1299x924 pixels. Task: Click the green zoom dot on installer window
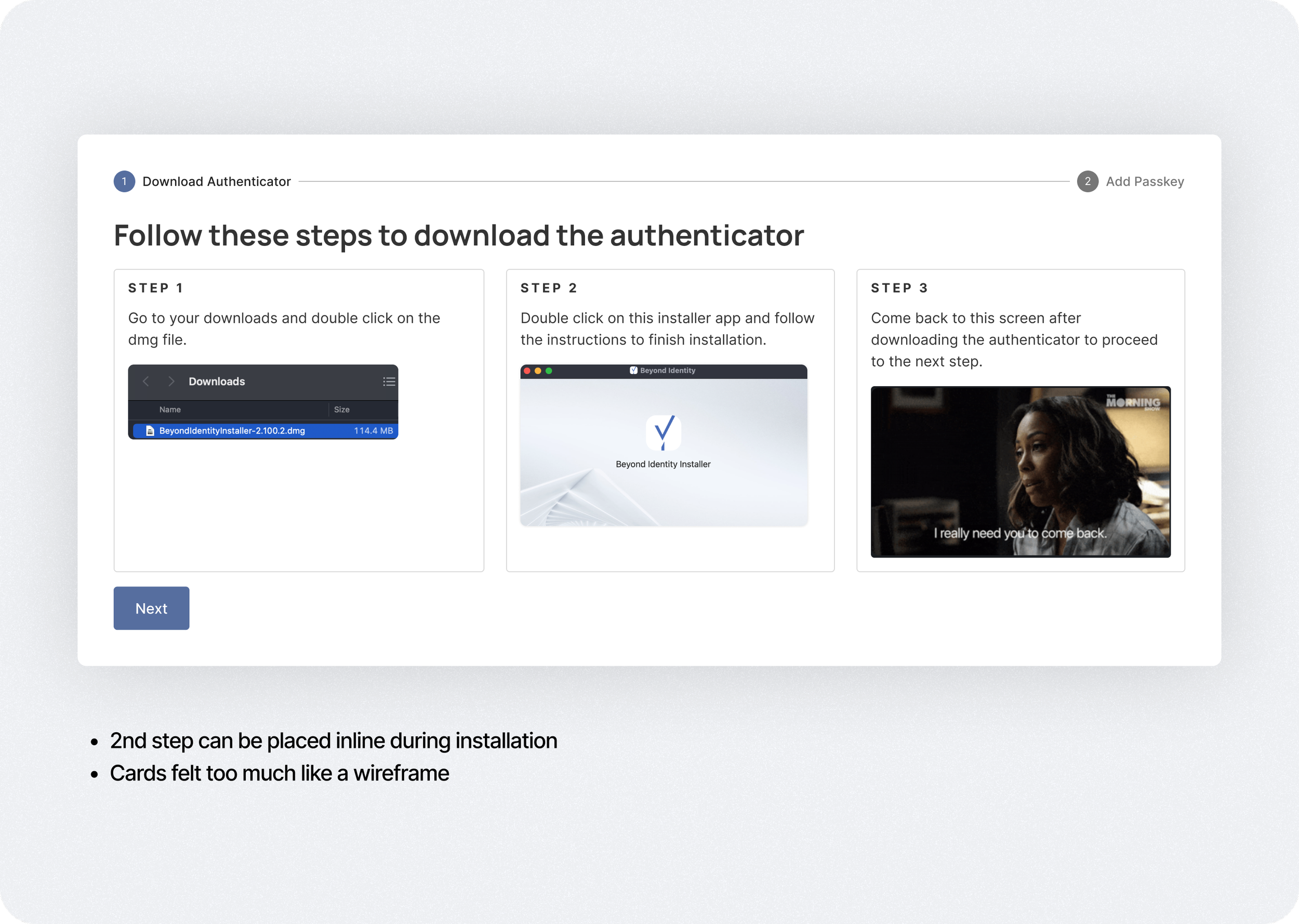click(x=549, y=371)
